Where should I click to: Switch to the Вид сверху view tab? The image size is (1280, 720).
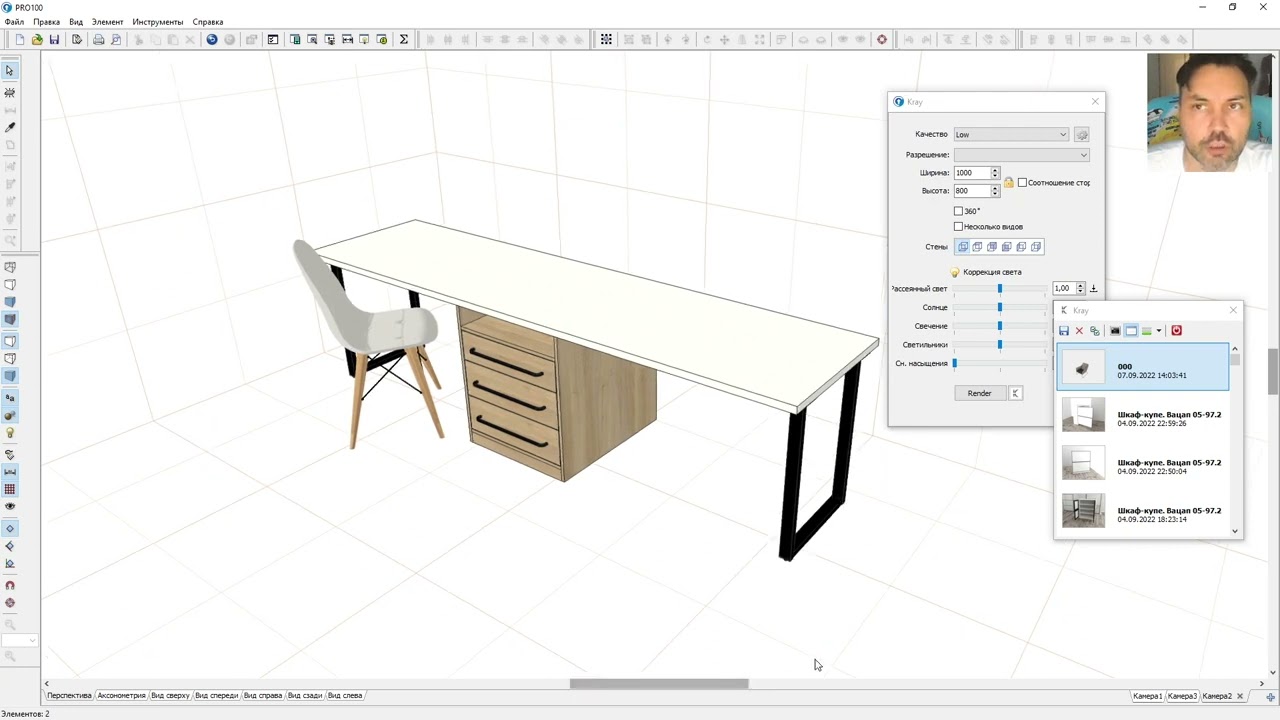(170, 695)
